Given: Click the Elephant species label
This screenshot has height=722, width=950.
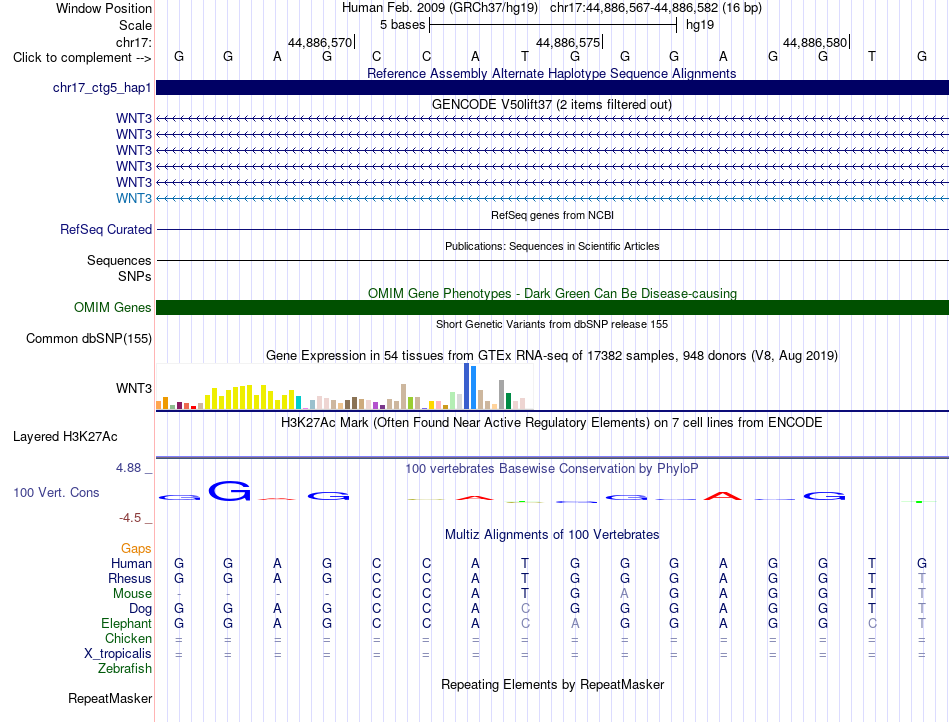Looking at the screenshot, I should tap(126, 623).
